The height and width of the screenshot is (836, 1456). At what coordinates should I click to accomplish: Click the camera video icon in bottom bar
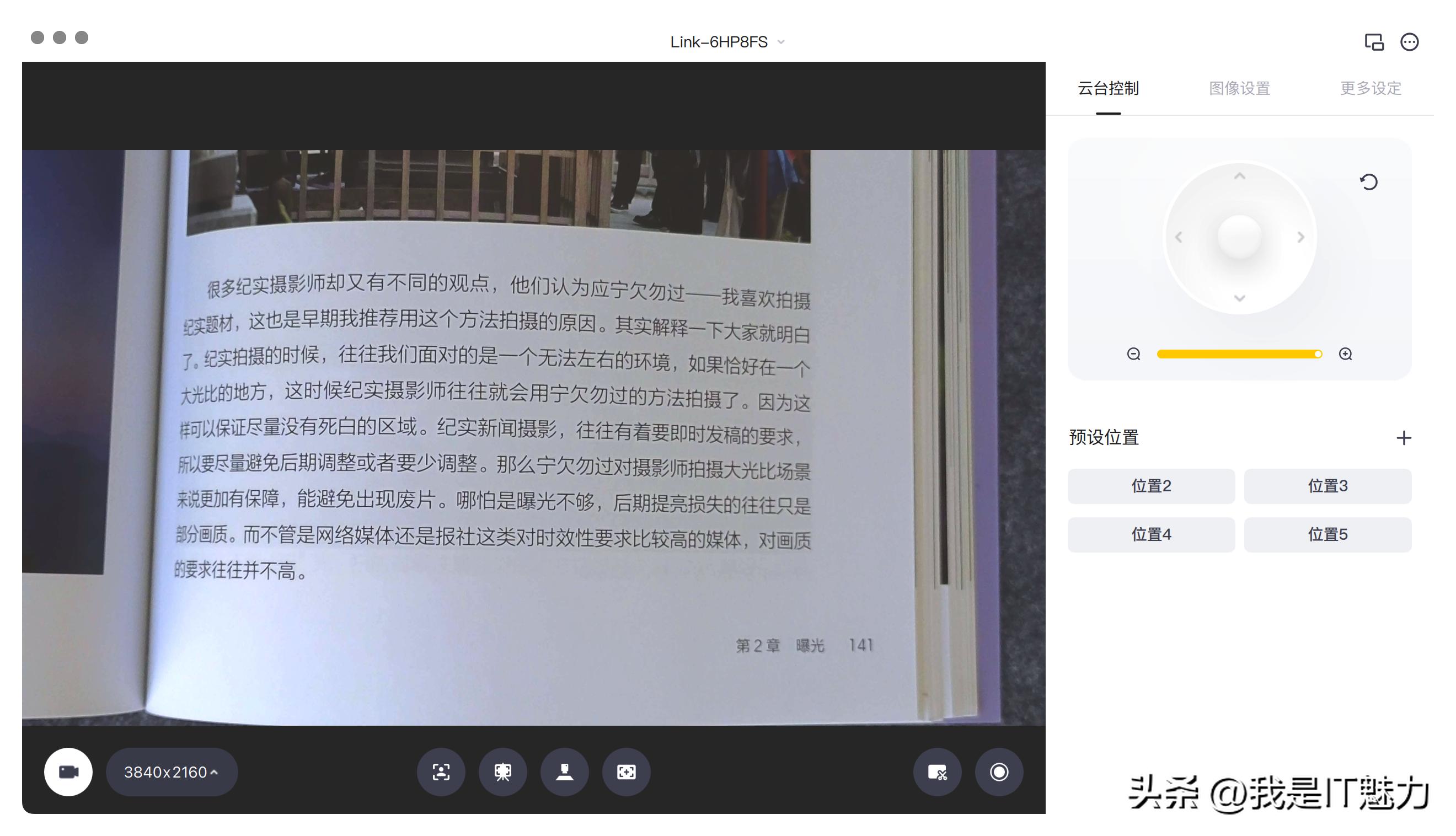point(68,772)
